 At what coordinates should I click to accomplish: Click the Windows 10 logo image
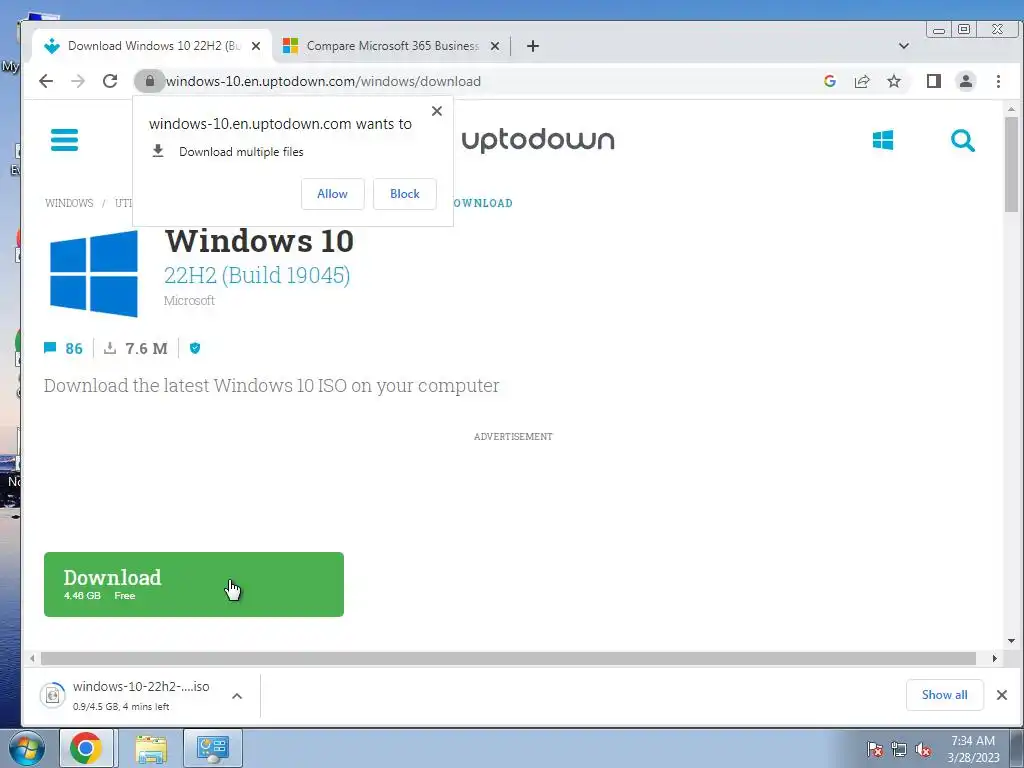click(94, 274)
